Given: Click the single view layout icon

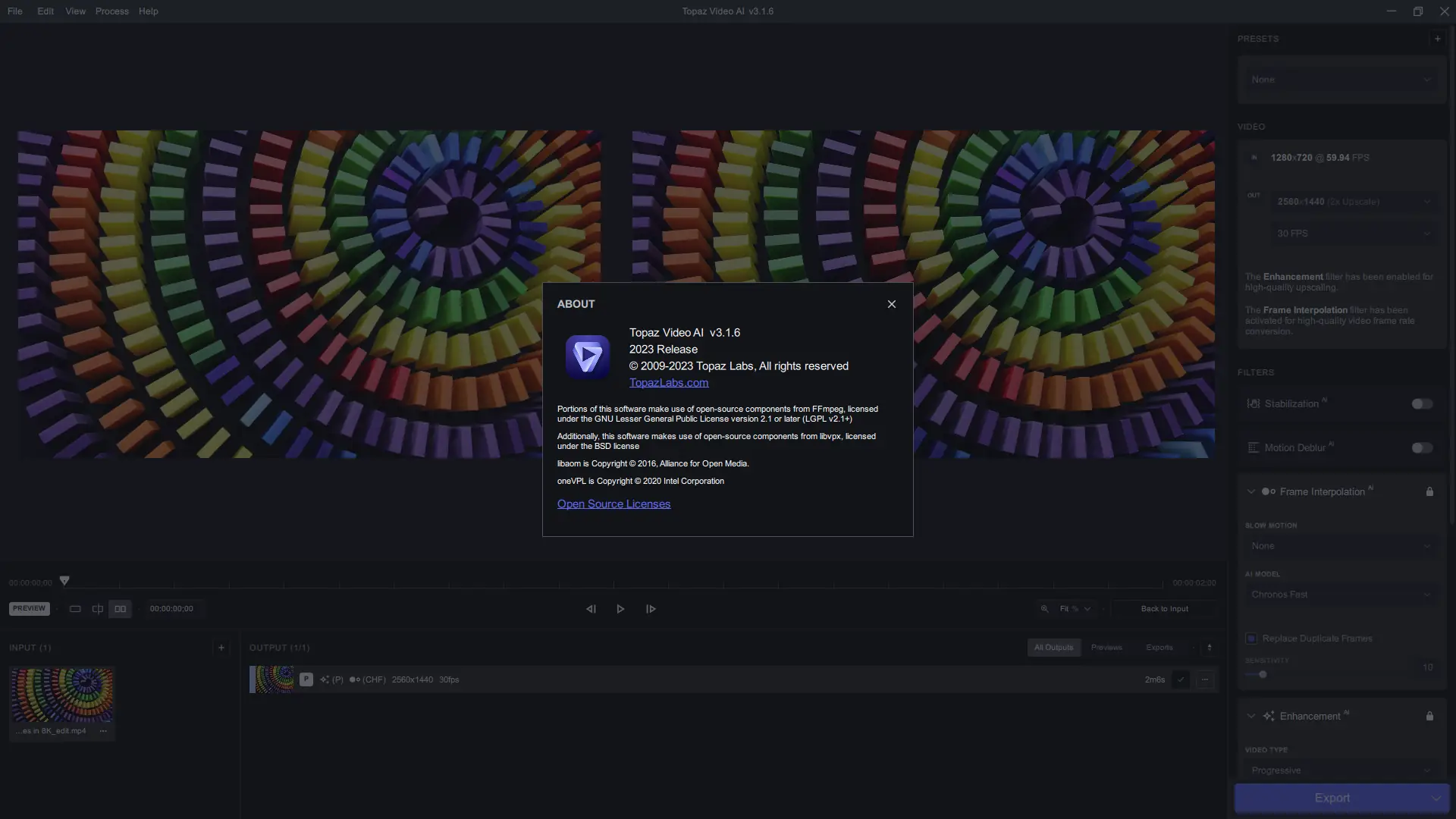Looking at the screenshot, I should pos(75,609).
